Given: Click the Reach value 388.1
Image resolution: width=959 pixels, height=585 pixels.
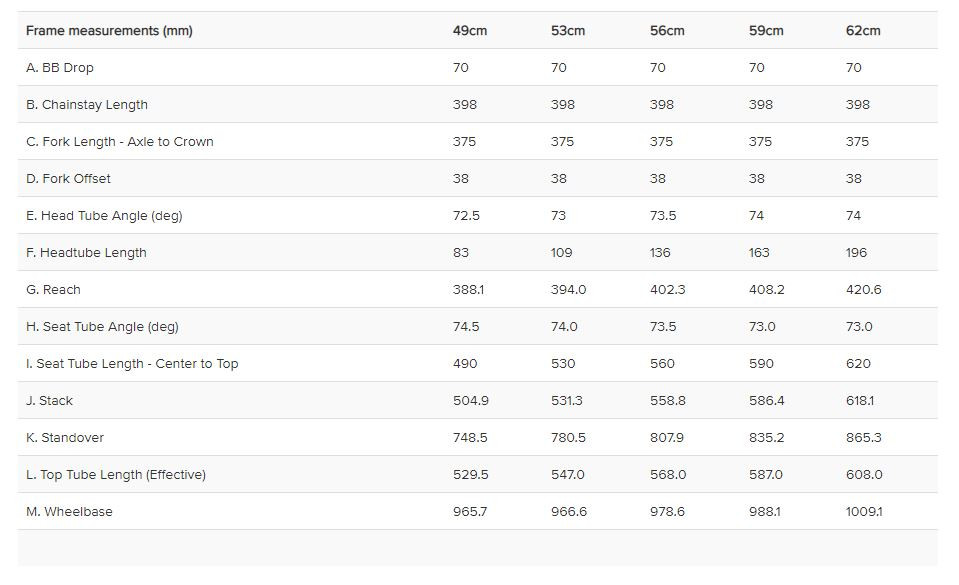Looking at the screenshot, I should pyautogui.click(x=468, y=290).
